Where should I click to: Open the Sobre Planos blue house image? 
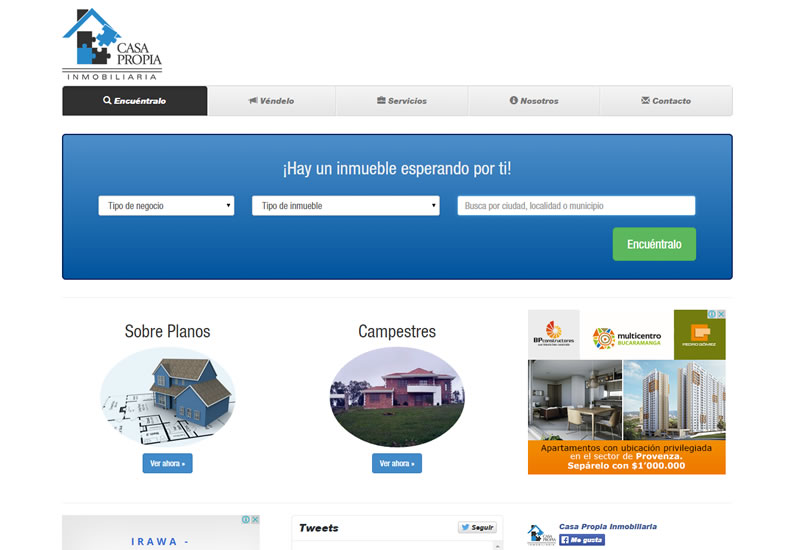point(167,396)
